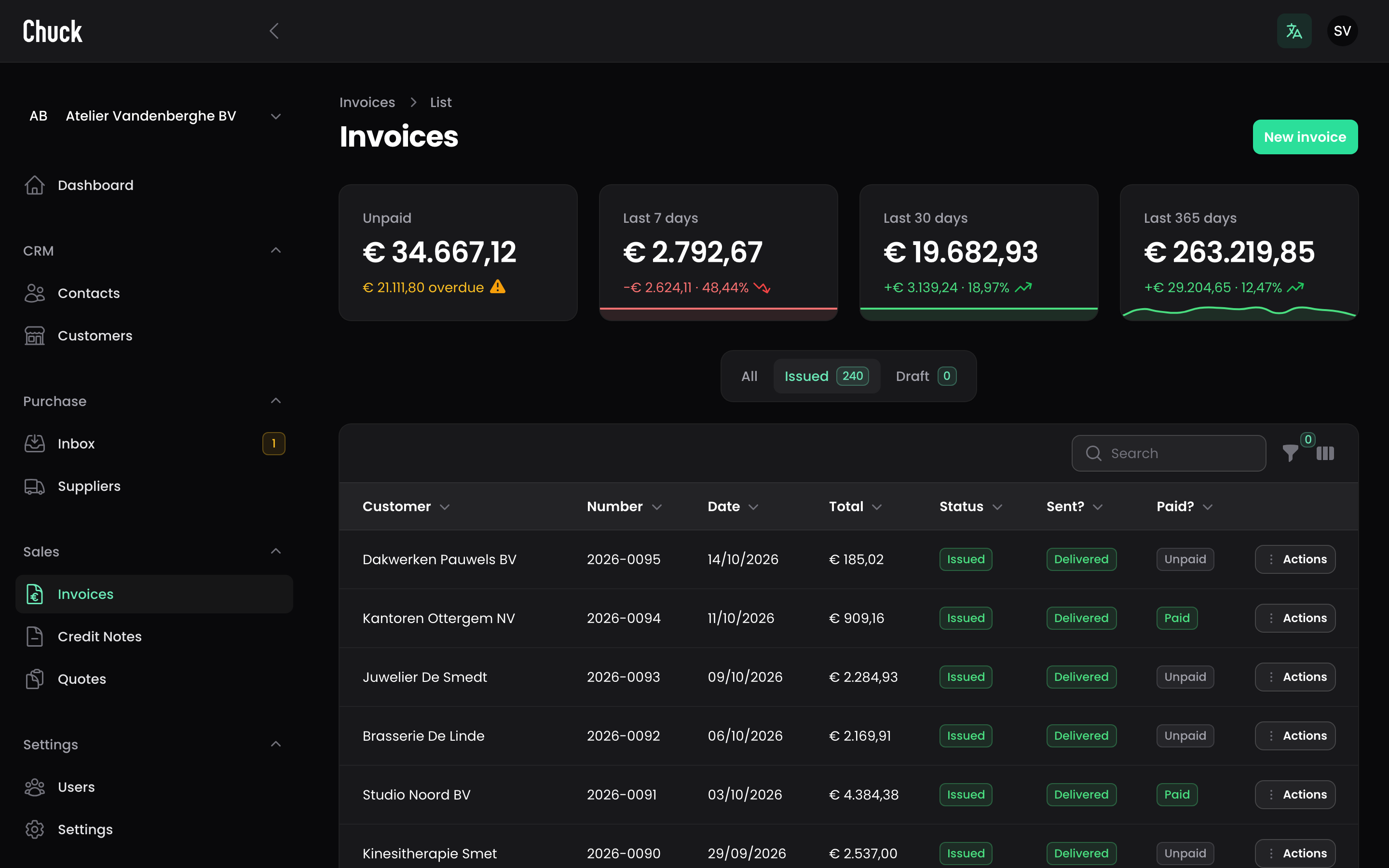Click the overdue warning triangle icon
The height and width of the screenshot is (868, 1389).
click(x=498, y=286)
